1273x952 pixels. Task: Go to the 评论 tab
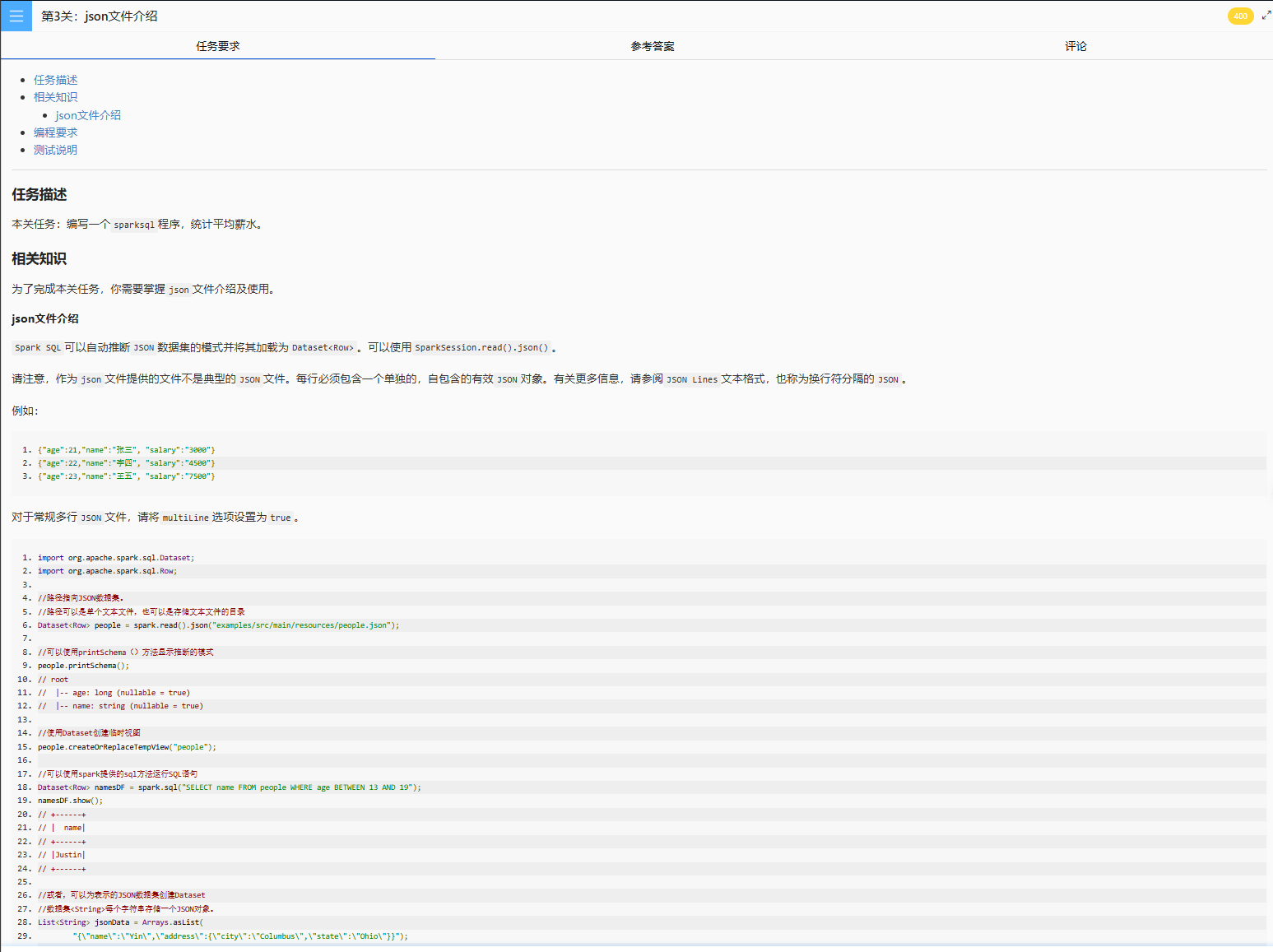(1076, 46)
